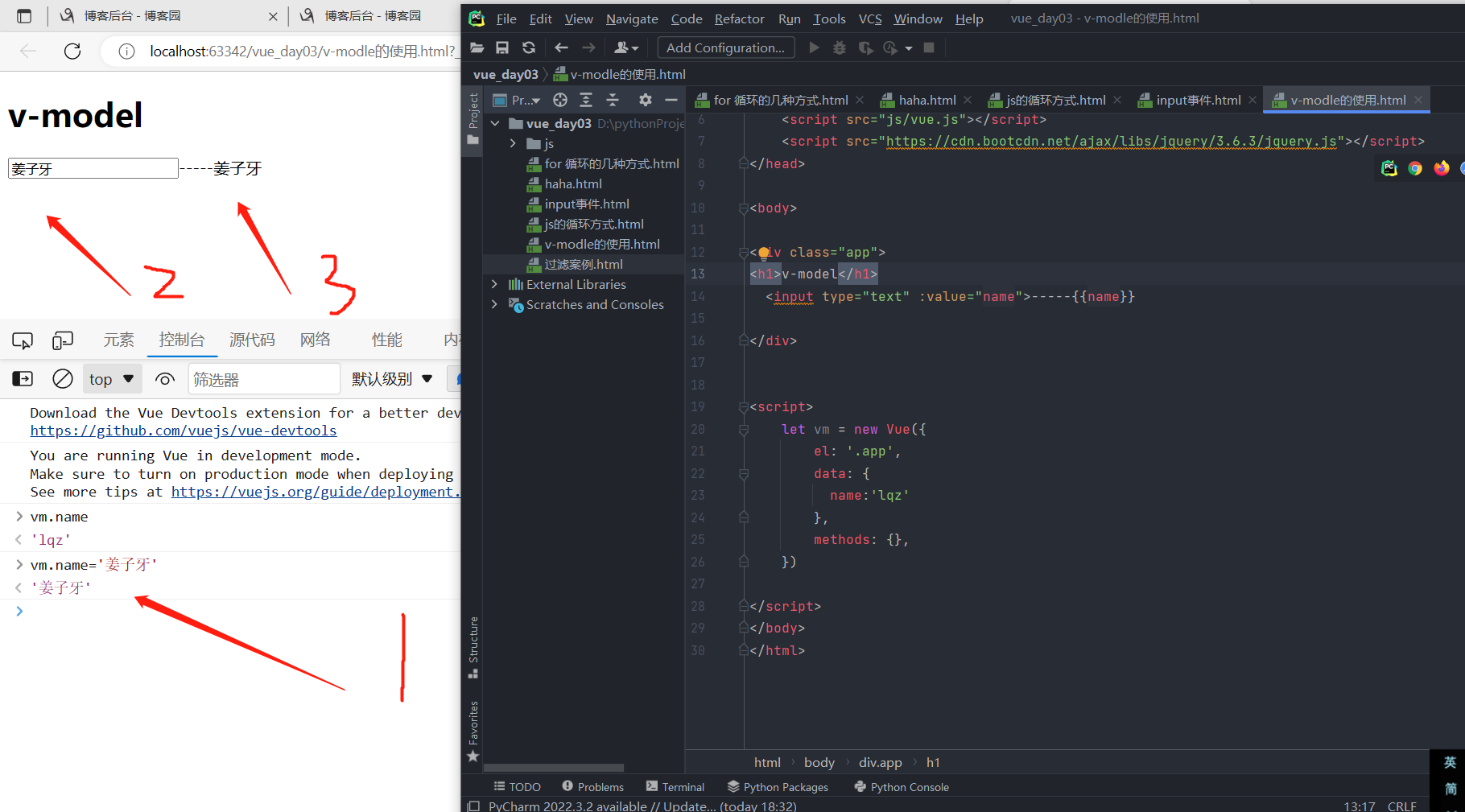Open the File menu in PyCharm
Viewport: 1465px width, 812px height.
[506, 19]
